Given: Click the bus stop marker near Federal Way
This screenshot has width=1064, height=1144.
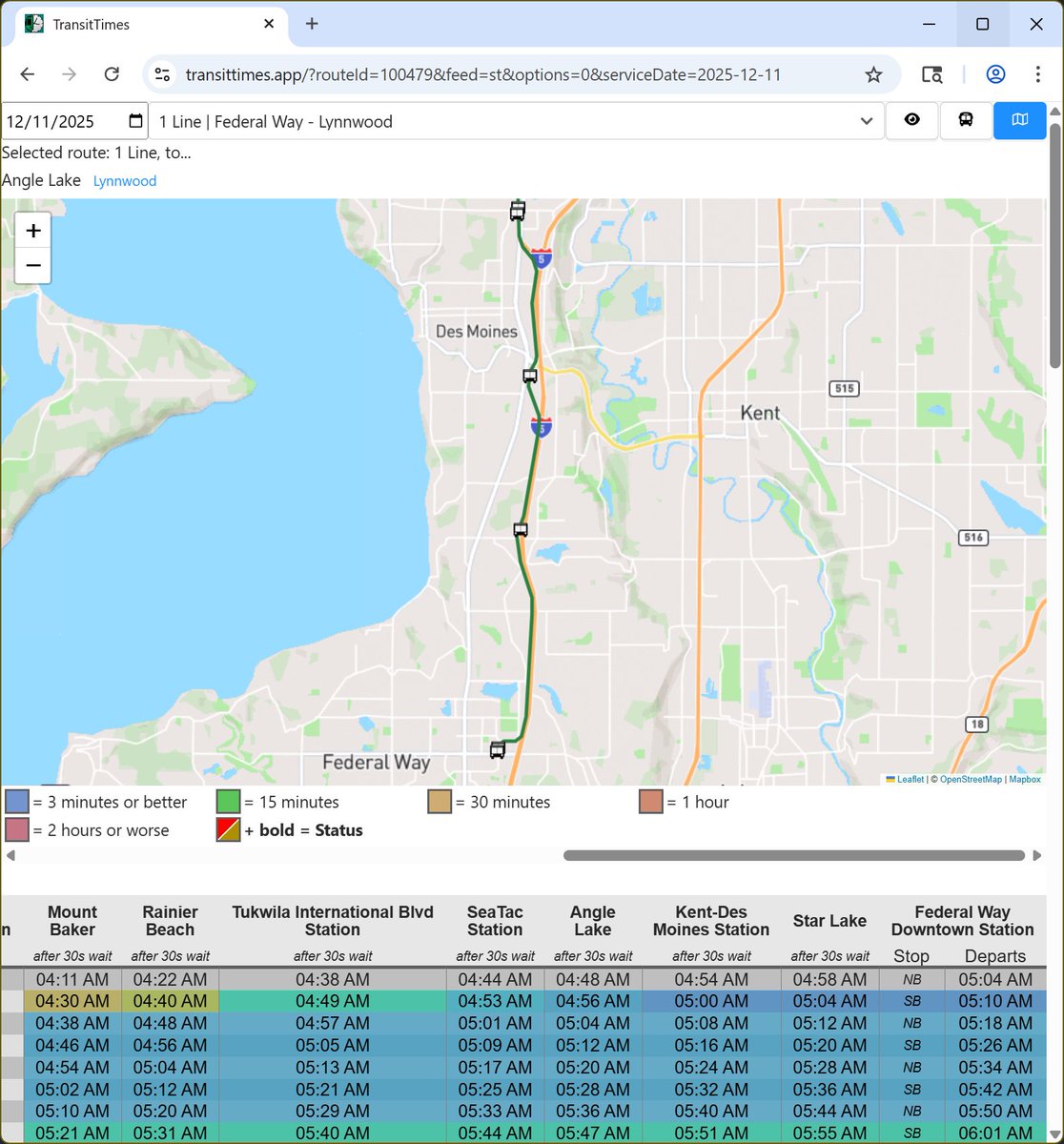Looking at the screenshot, I should tap(498, 751).
